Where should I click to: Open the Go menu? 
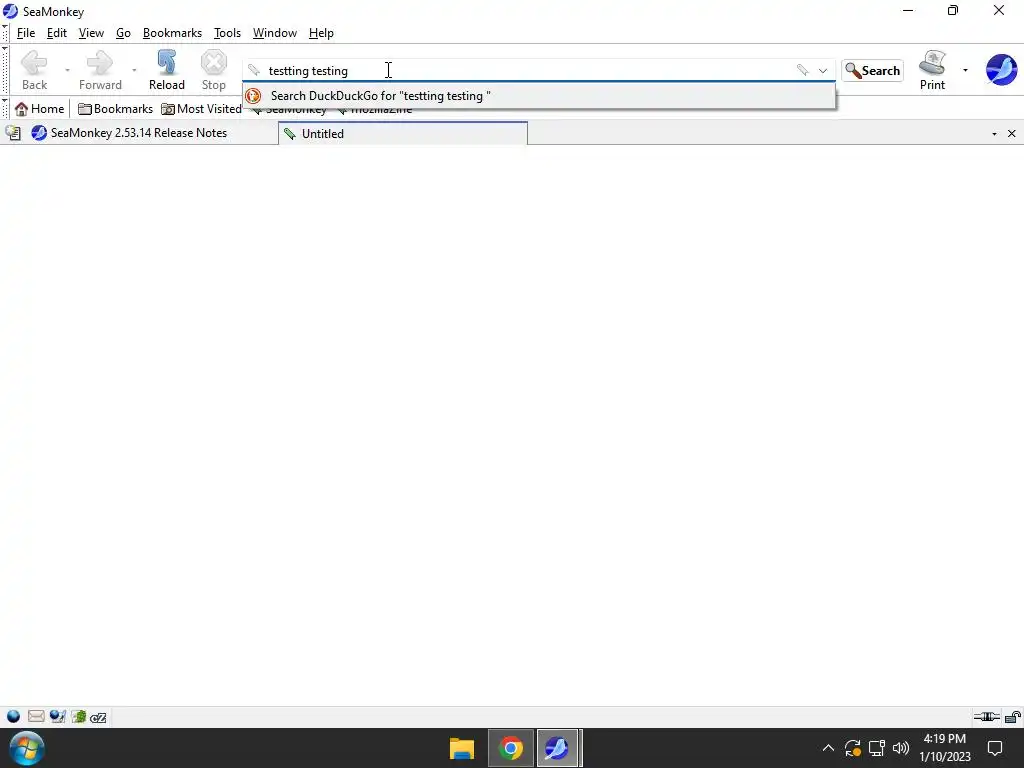point(123,33)
